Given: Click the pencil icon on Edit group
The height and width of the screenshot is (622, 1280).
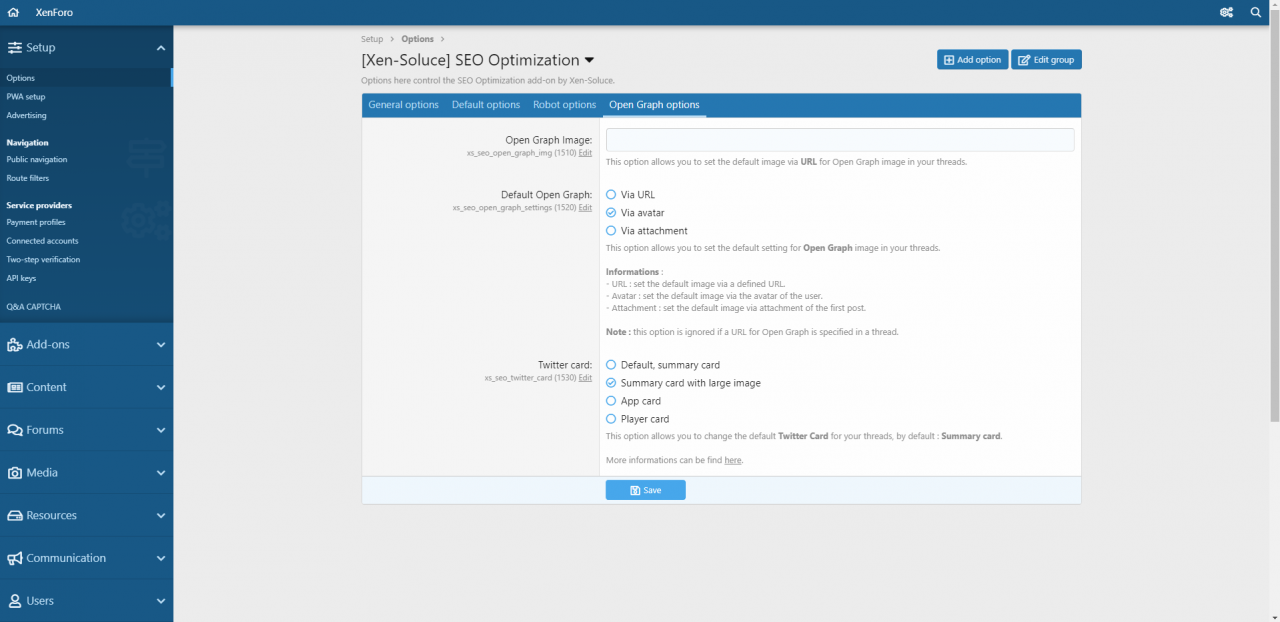Looking at the screenshot, I should [x=1024, y=60].
